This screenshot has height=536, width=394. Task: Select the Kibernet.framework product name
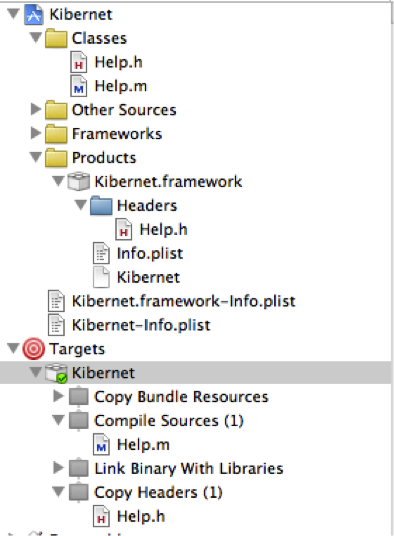168,182
